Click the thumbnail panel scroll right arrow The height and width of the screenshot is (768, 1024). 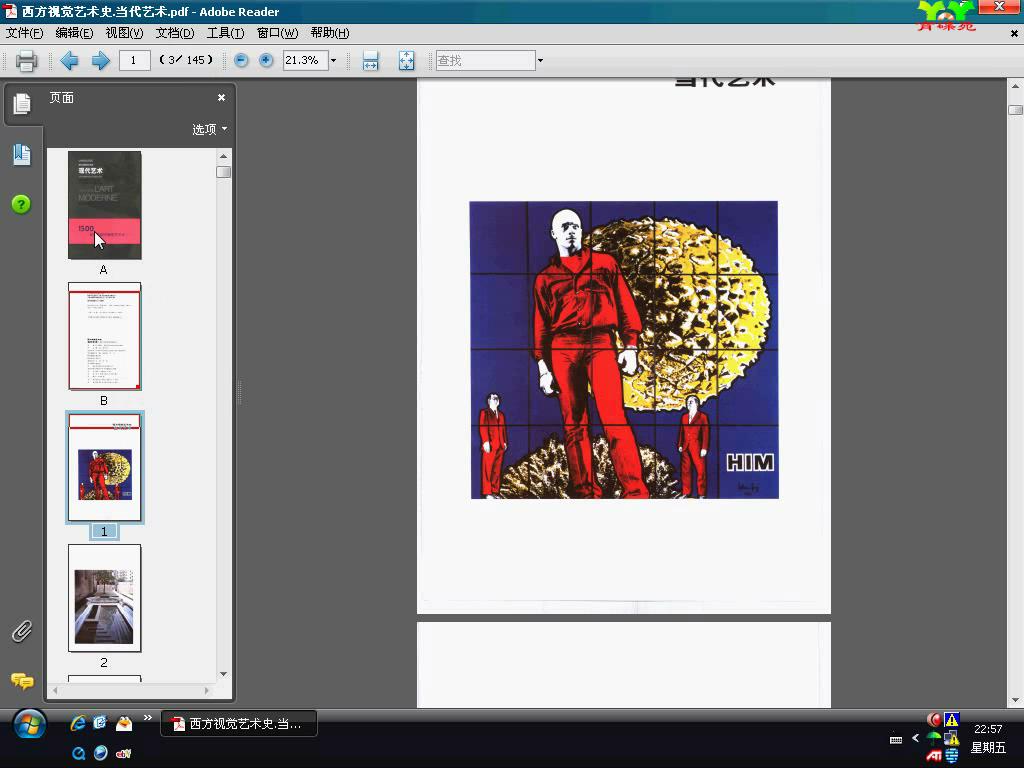[x=207, y=690]
